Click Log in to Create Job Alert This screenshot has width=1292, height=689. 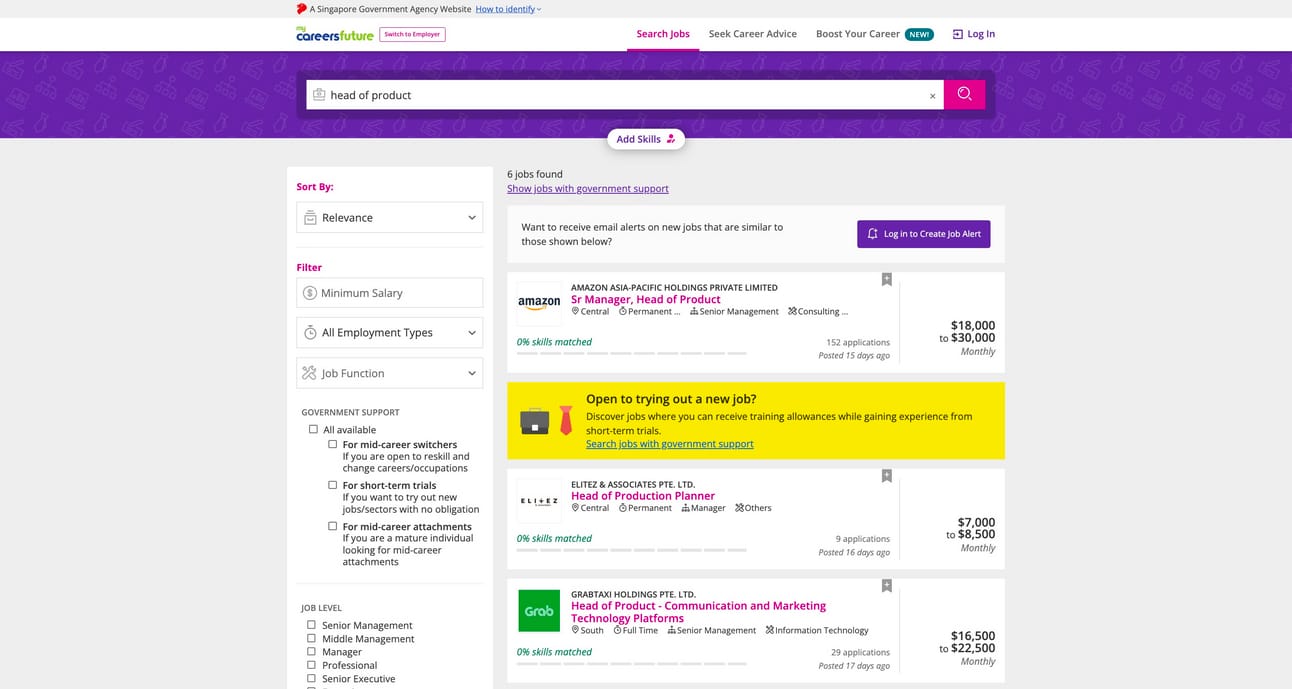pyautogui.click(x=923, y=234)
